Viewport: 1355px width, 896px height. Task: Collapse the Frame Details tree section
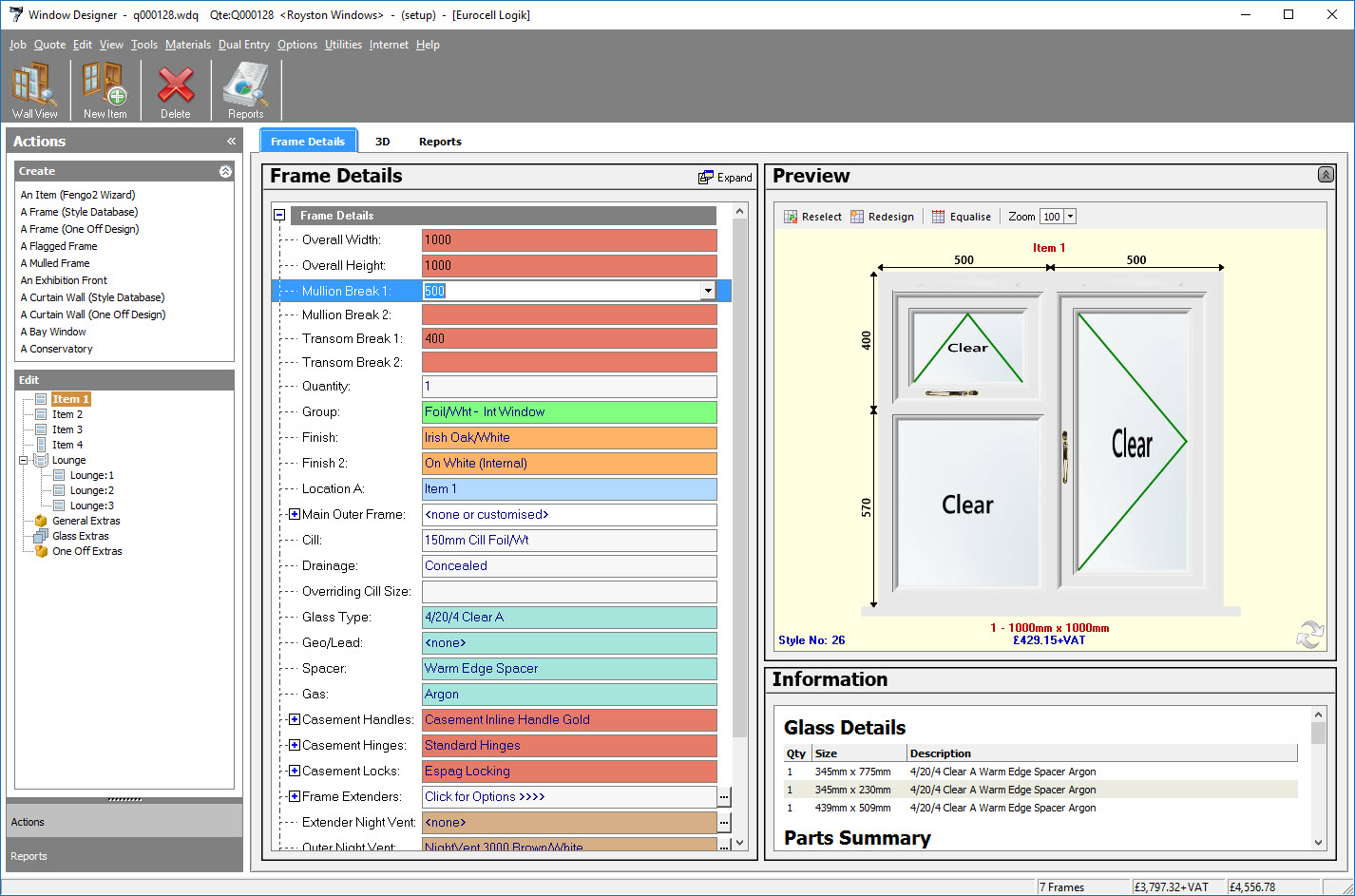[279, 216]
